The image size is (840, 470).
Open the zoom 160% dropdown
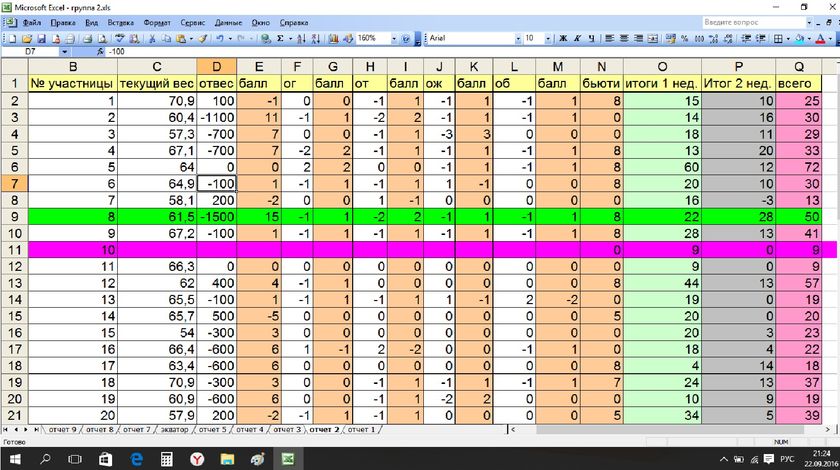coord(394,39)
